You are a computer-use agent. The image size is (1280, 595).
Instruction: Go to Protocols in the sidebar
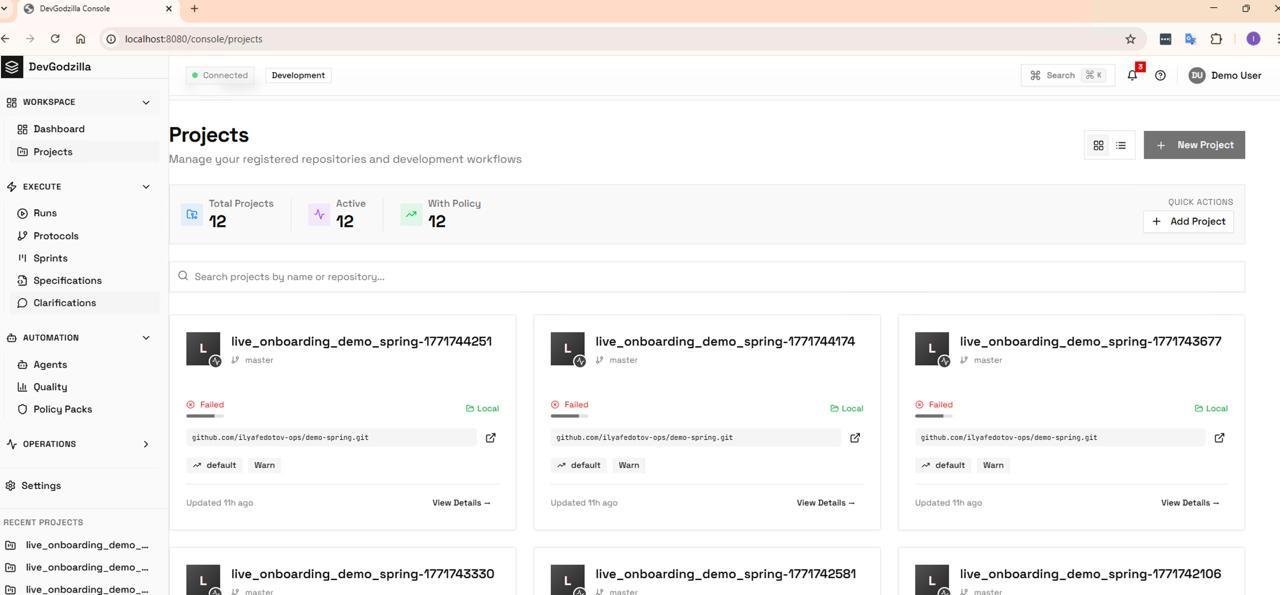(55, 236)
